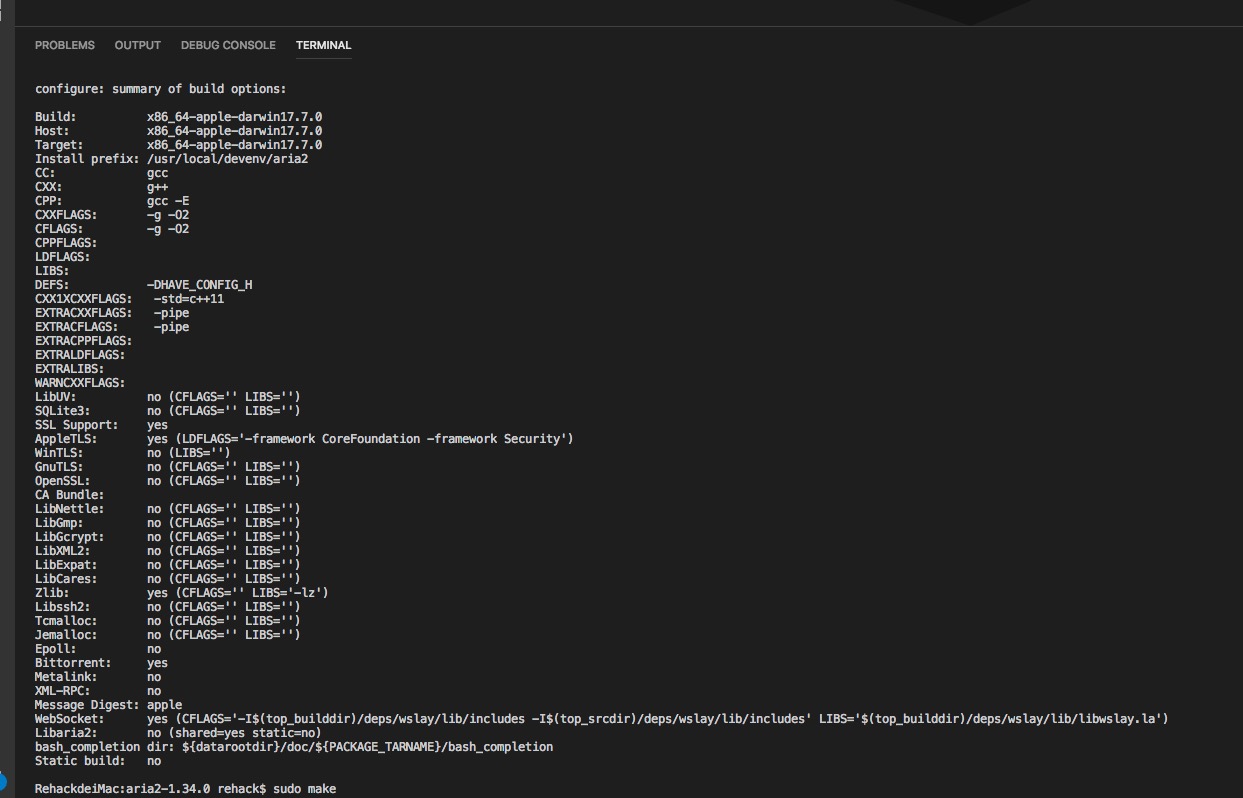Click the 'LibGcrypt: no' line
Viewport: 1243px width, 798px height.
(x=168, y=537)
